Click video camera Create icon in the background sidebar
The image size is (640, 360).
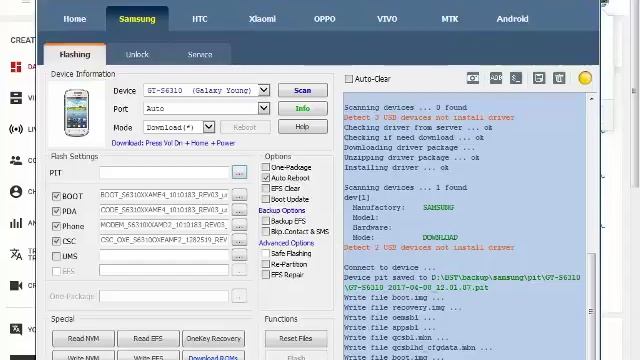coord(16,285)
